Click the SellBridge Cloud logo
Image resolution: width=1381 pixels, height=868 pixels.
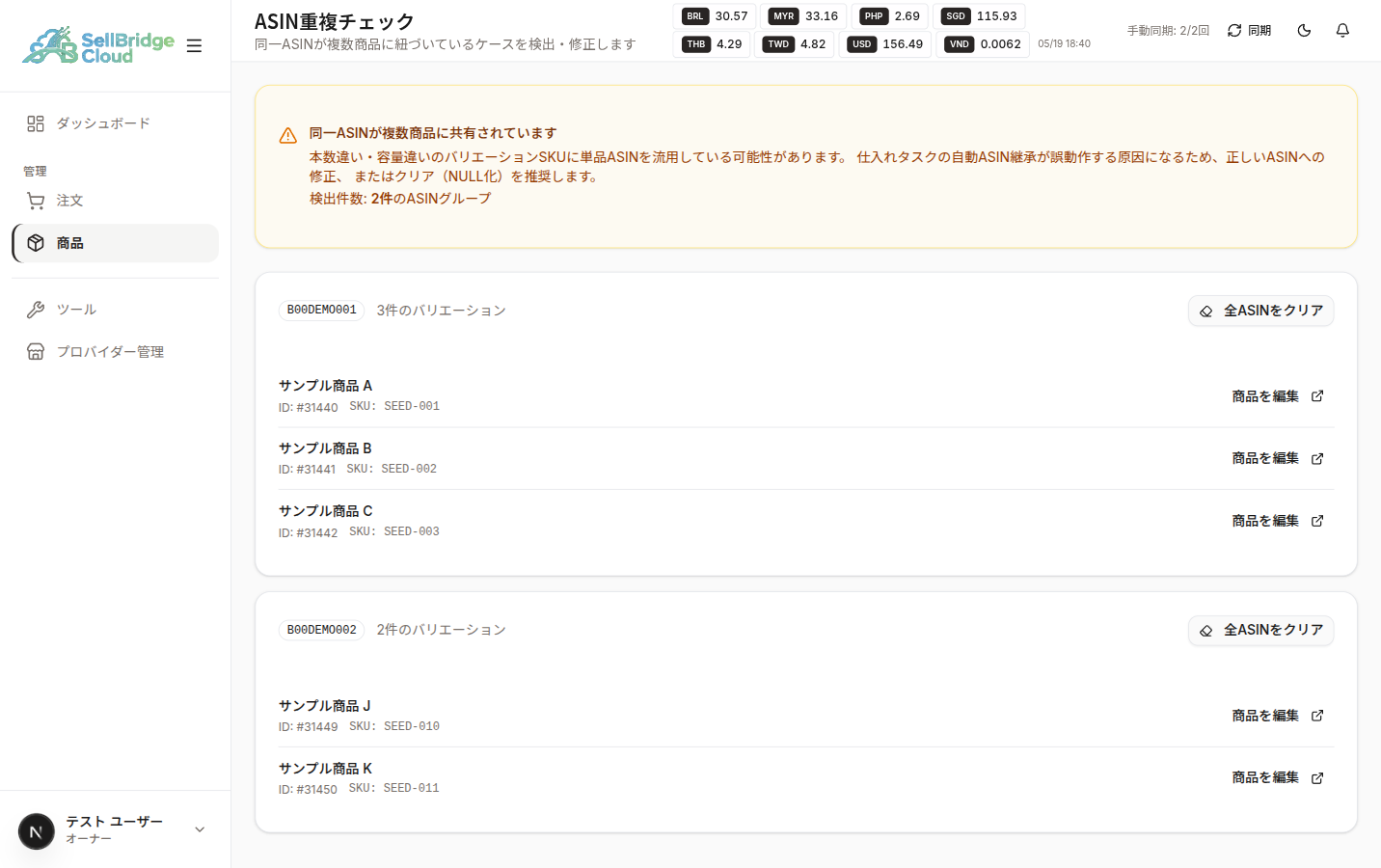tap(98, 45)
